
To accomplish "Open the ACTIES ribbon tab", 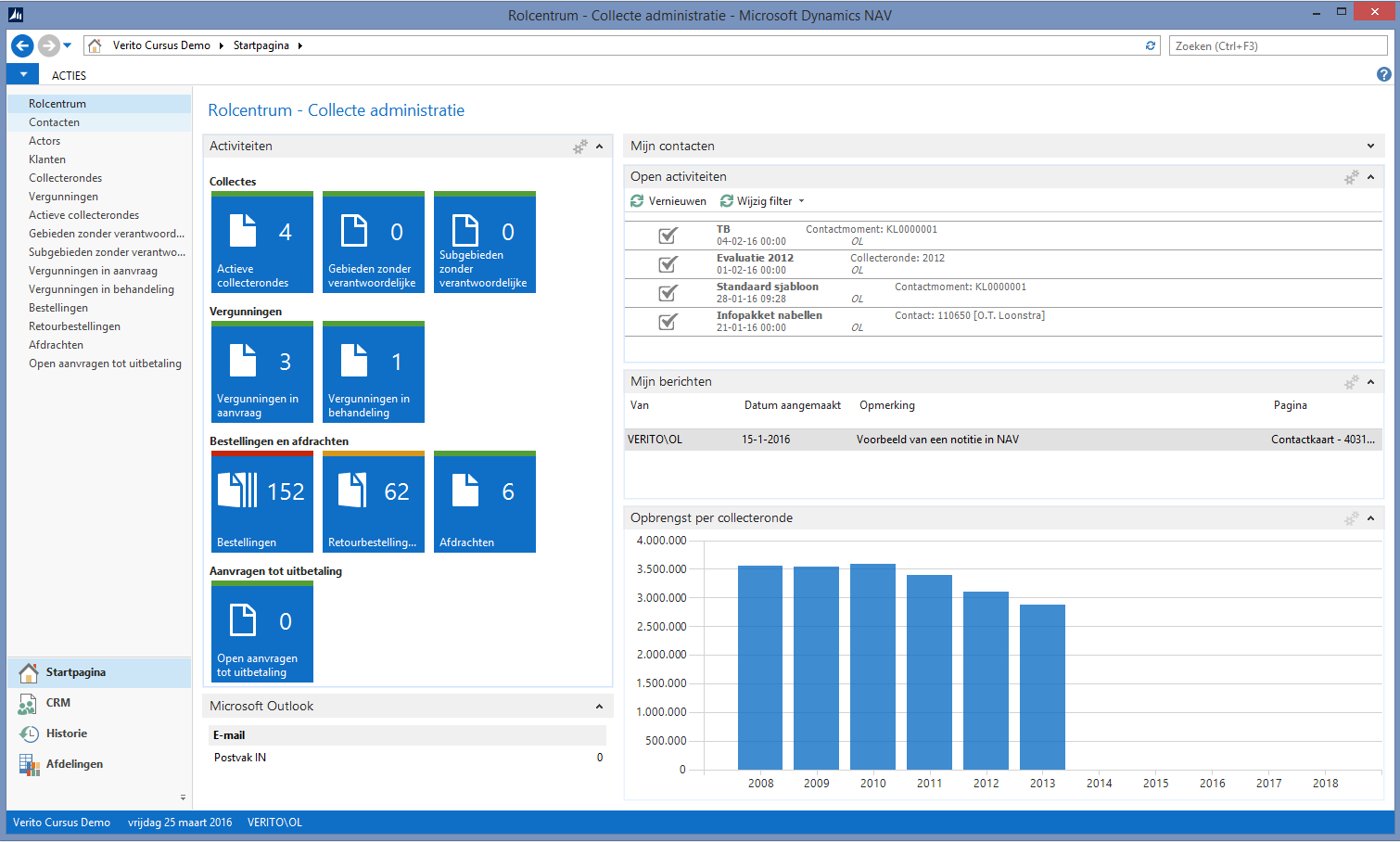I will pos(69,75).
